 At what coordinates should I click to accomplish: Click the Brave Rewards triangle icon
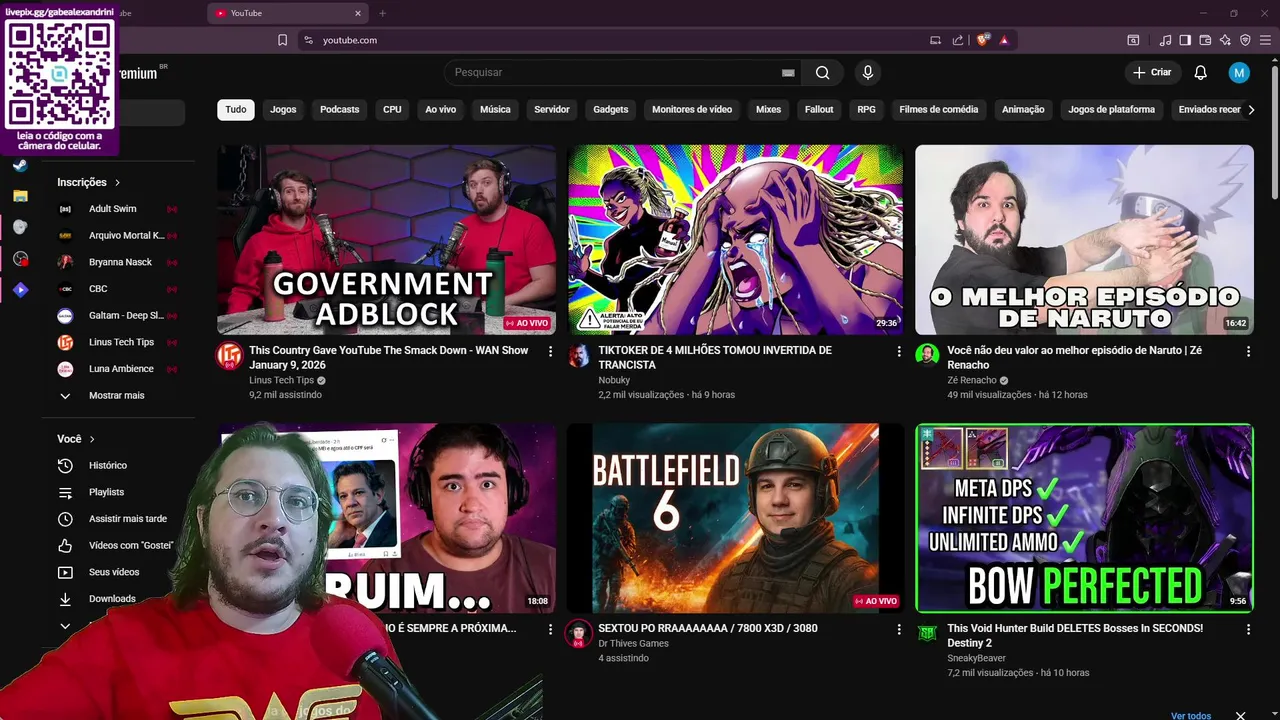1003,40
